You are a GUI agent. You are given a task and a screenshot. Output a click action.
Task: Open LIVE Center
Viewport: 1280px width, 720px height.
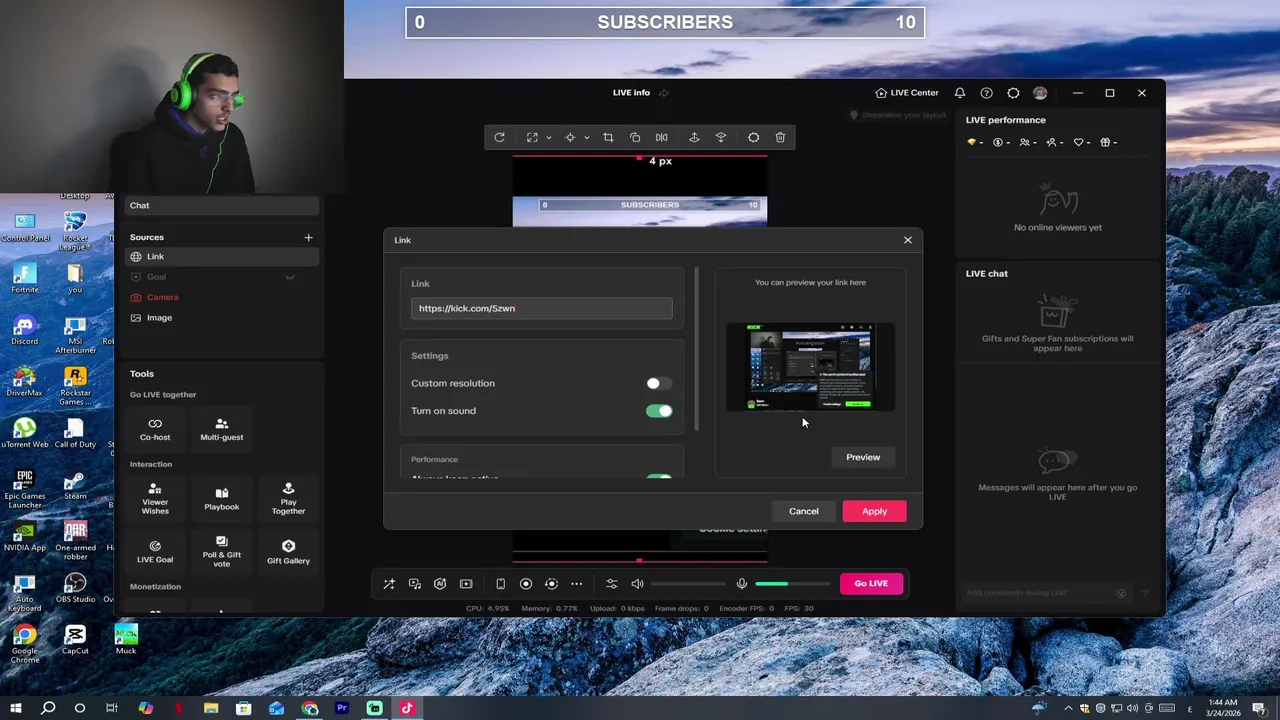click(907, 93)
